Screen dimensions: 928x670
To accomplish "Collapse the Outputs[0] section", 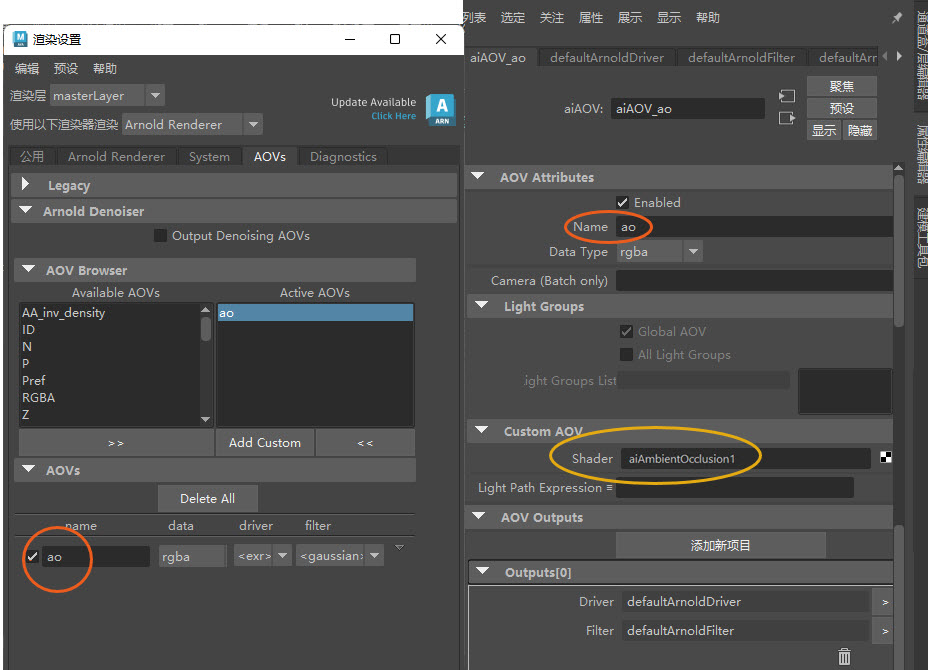I will (483, 571).
